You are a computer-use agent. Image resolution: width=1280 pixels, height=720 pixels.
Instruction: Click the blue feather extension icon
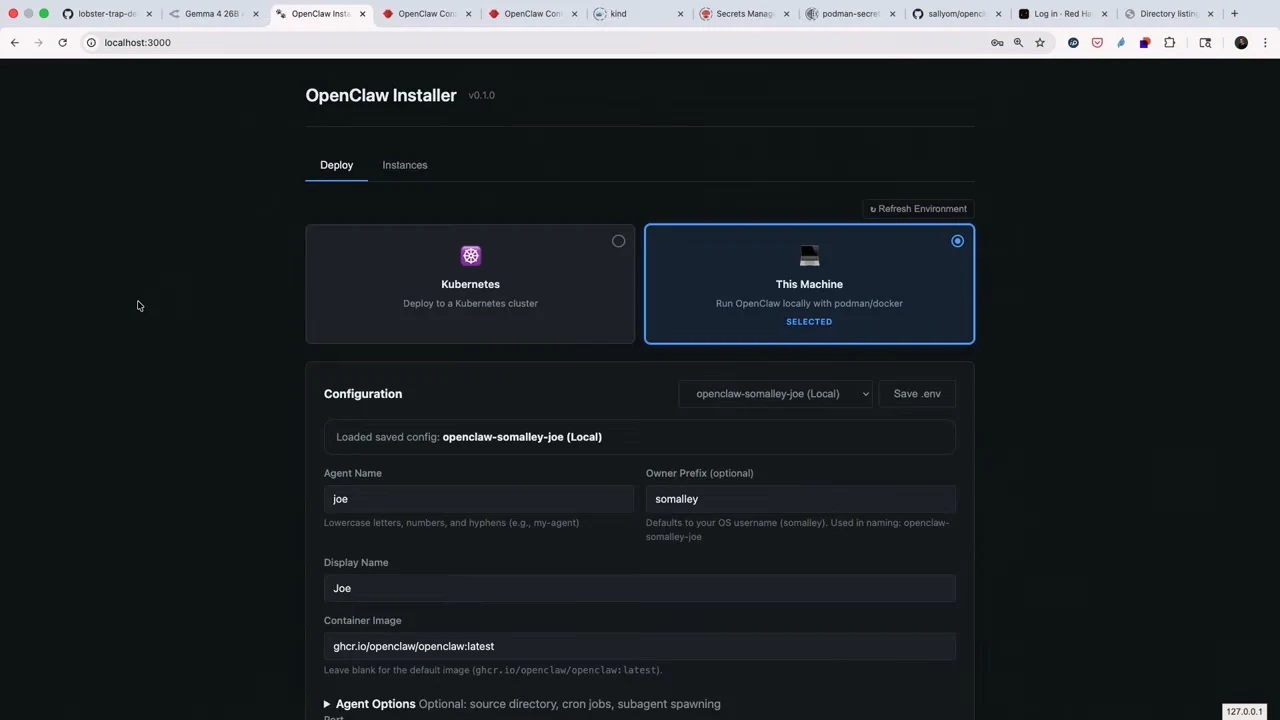pos(1121,42)
